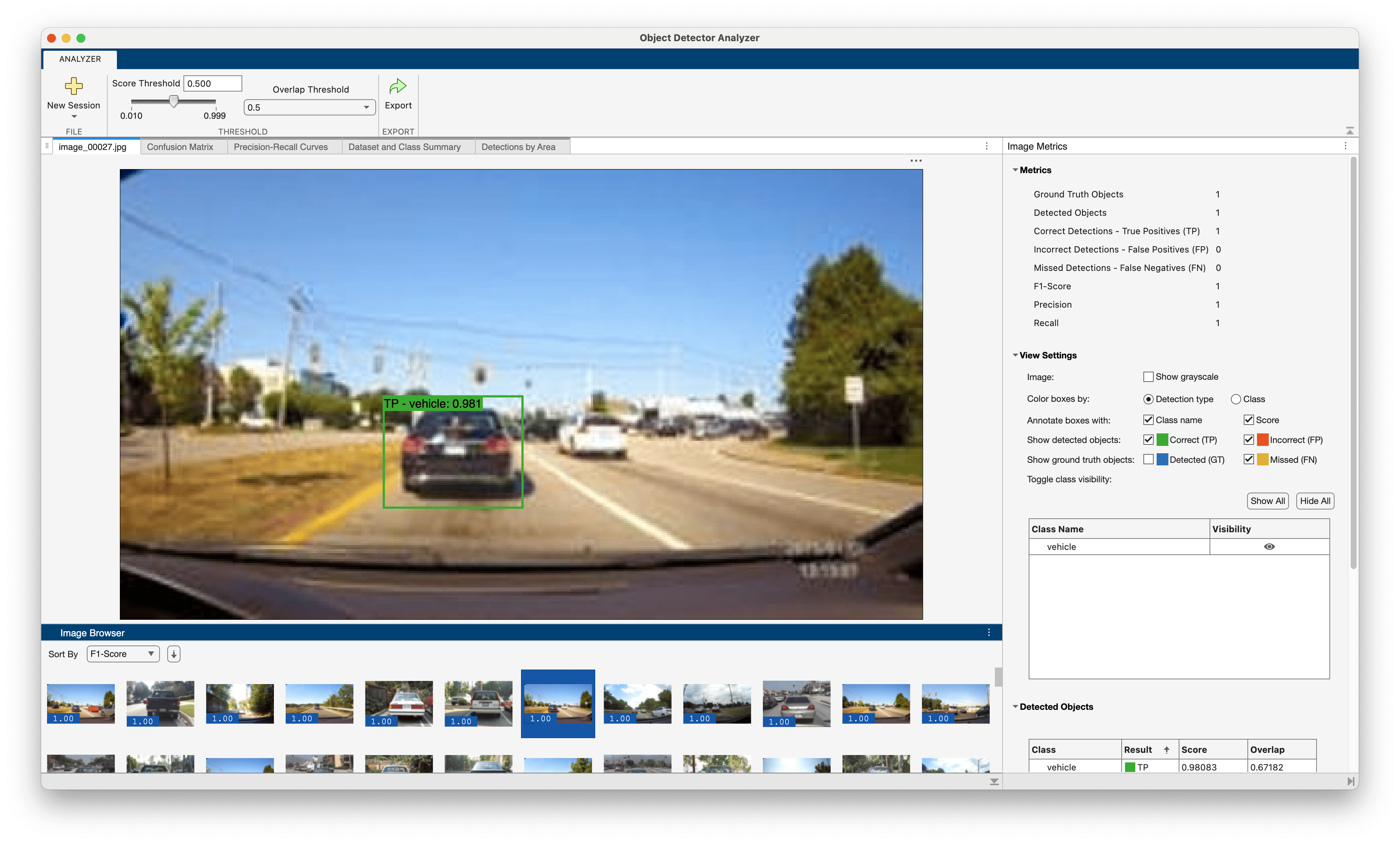Collapse the Metrics section

click(1015, 170)
